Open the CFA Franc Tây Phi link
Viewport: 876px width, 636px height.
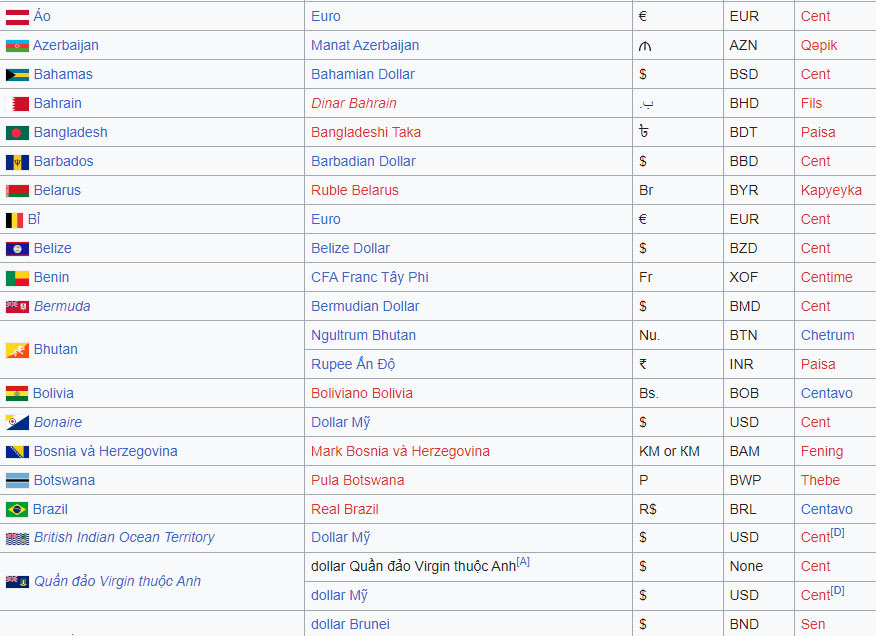pos(370,278)
